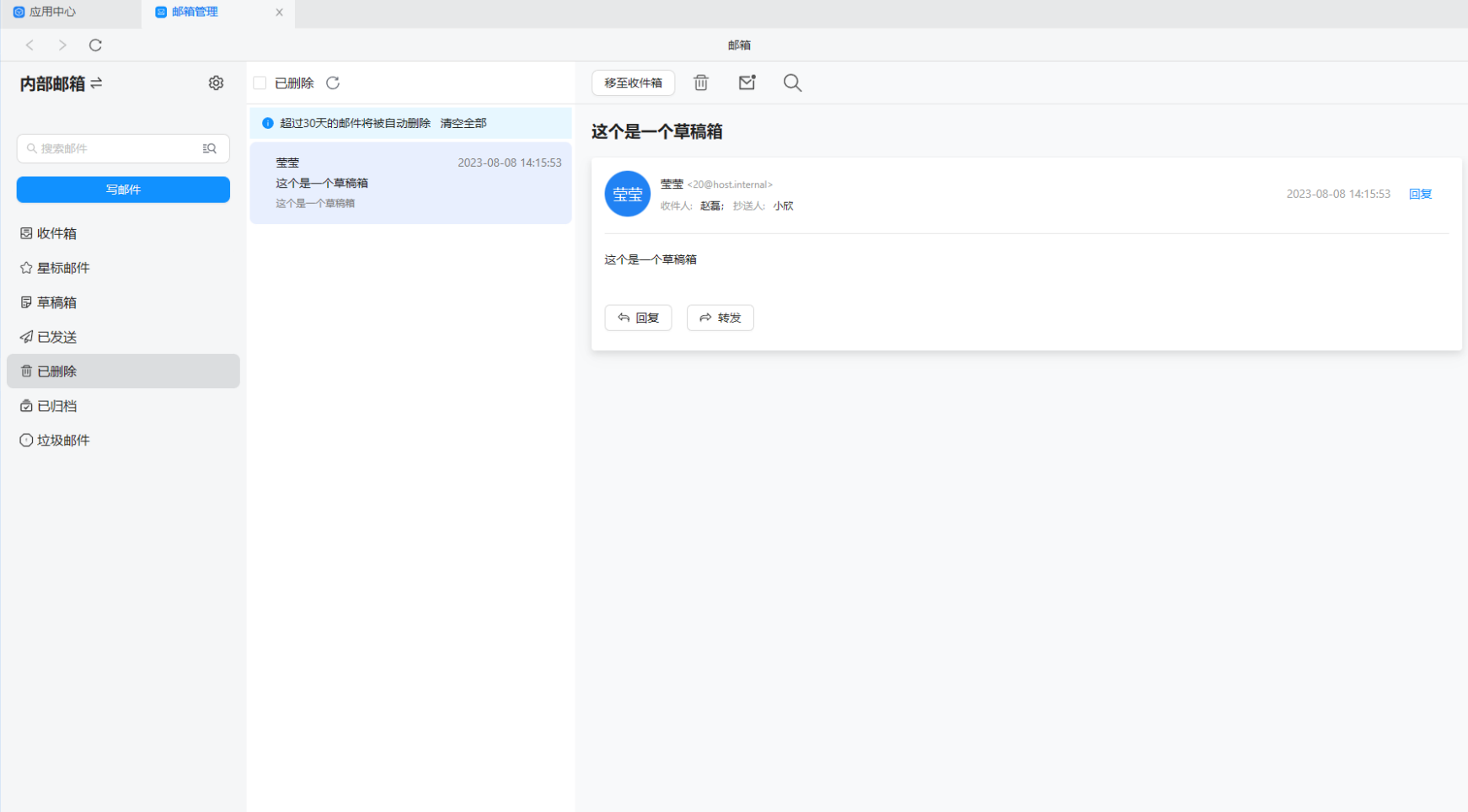The width and height of the screenshot is (1468, 812).
Task: Tick the 已删除 select-all checkbox
Action: point(260,83)
